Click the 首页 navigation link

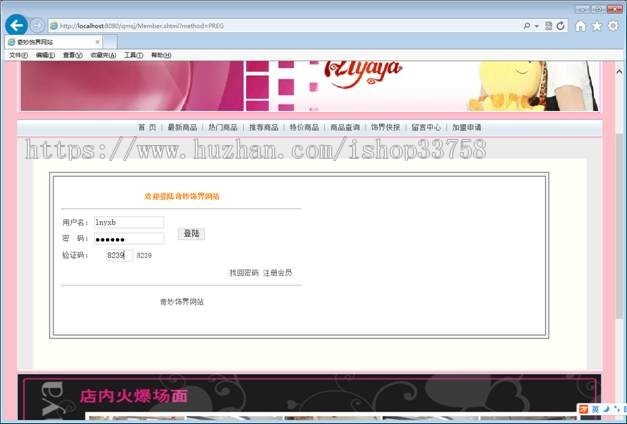[x=147, y=128]
